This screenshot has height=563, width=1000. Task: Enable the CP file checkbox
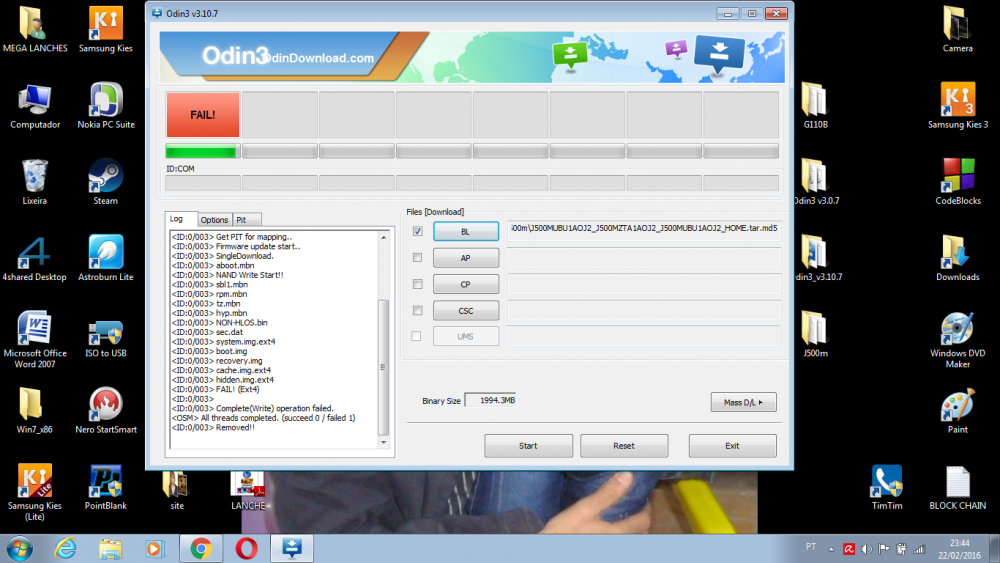[417, 284]
